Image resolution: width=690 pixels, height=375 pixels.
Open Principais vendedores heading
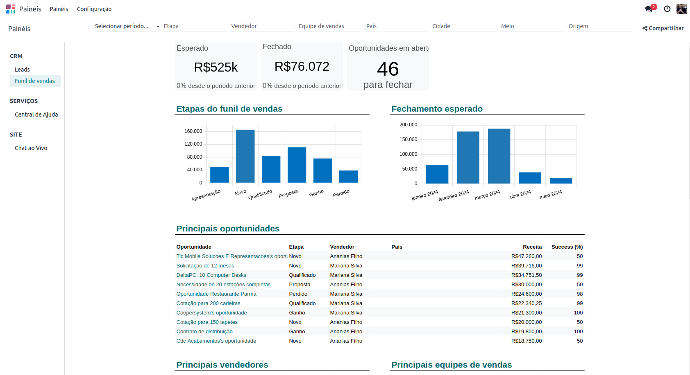click(222, 365)
